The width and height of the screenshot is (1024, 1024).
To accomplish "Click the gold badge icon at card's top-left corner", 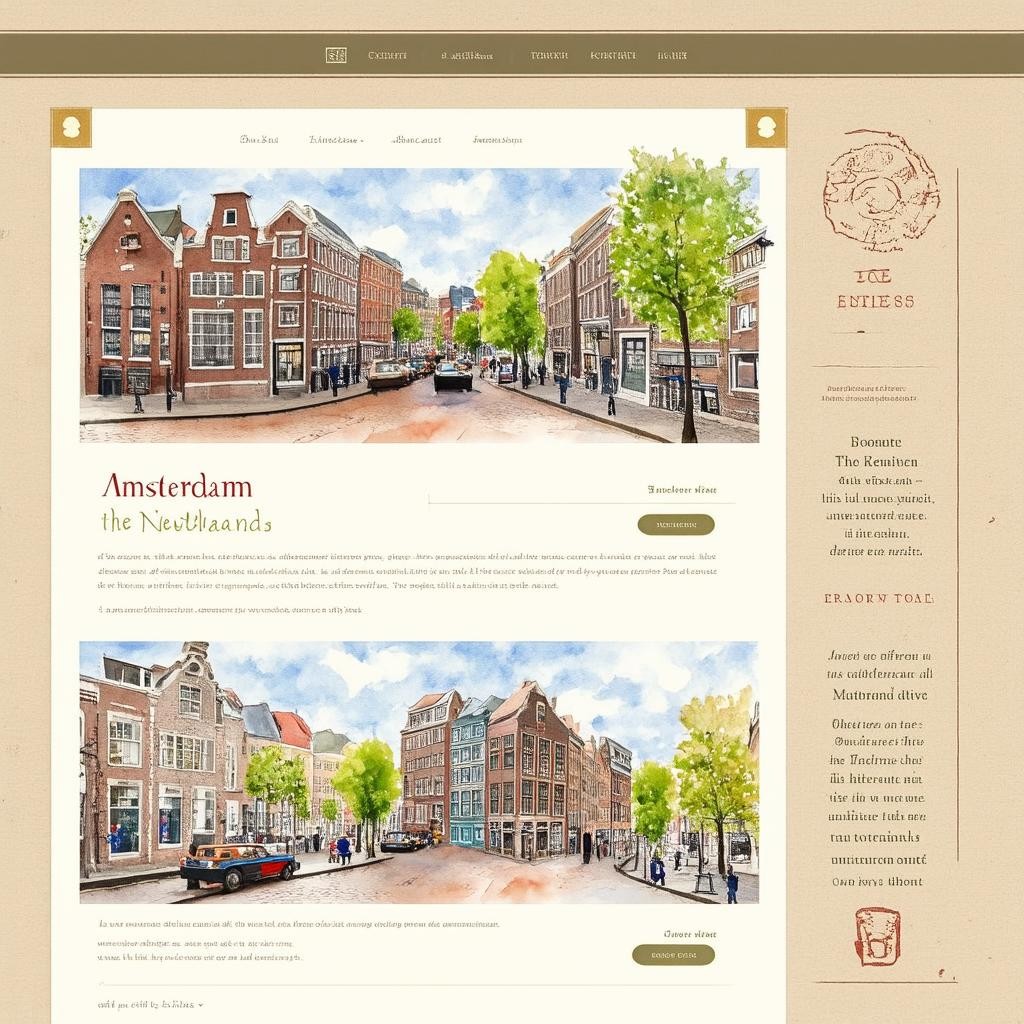I will pyautogui.click(x=71, y=127).
